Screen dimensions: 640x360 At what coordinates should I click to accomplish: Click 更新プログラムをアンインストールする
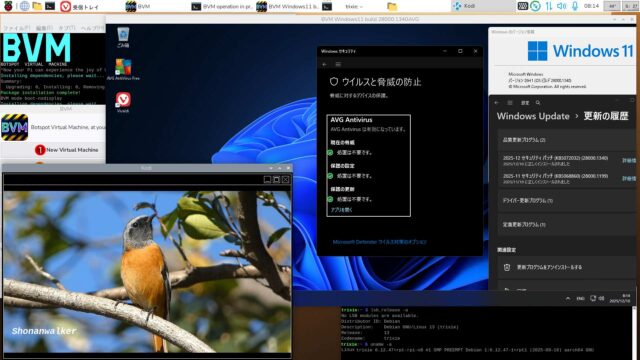[x=567, y=267]
